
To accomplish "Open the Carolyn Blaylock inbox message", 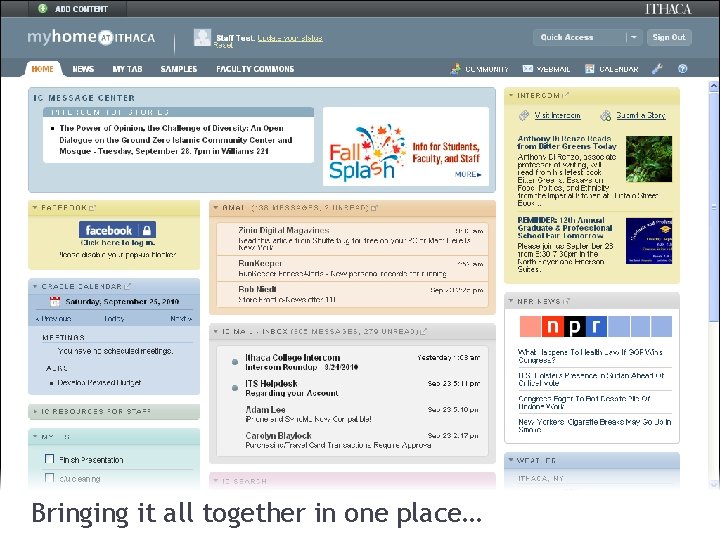I will tap(352, 440).
